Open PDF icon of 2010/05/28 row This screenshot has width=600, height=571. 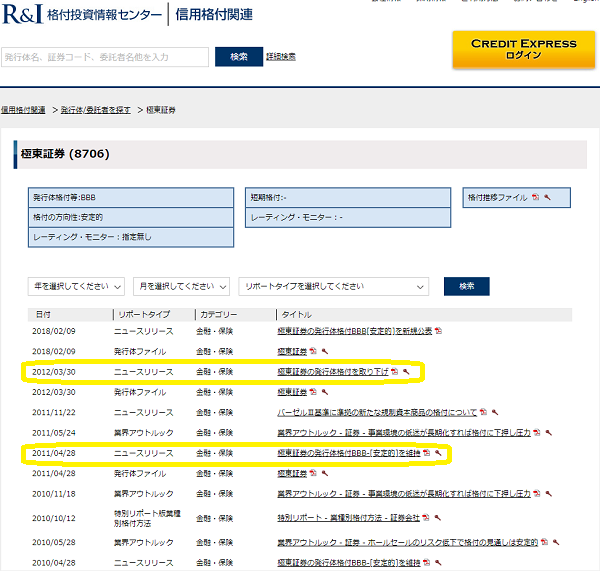point(545,542)
